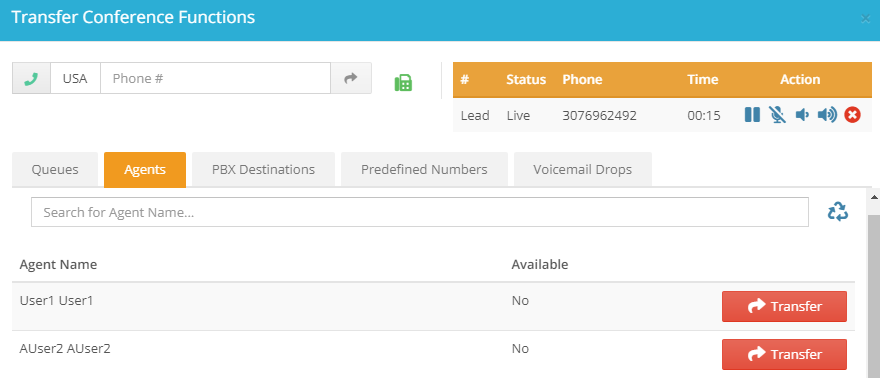The width and height of the screenshot is (880, 378).
Task: Lower the call volume icon
Action: pyautogui.click(x=802, y=115)
